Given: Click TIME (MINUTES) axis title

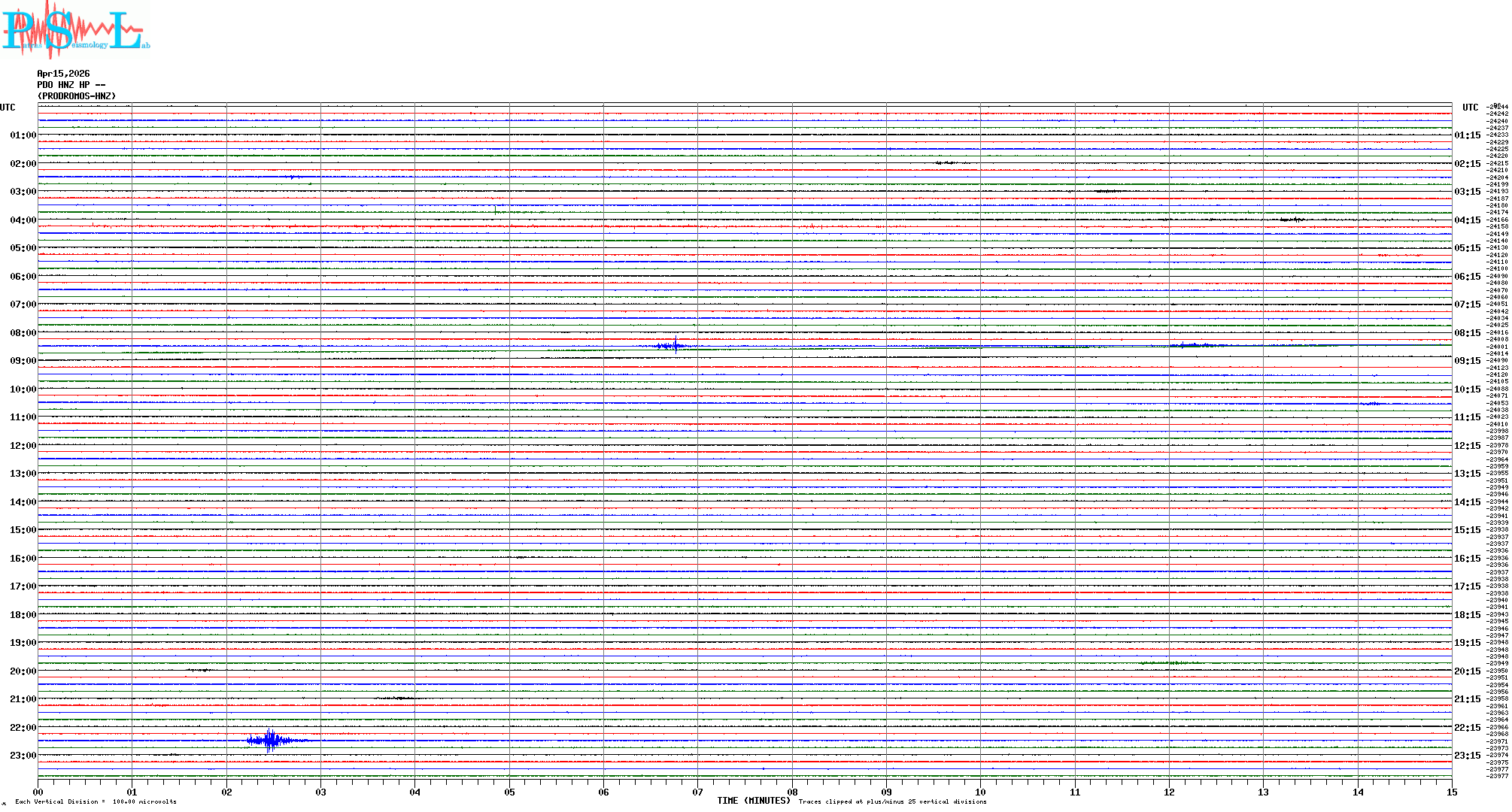Looking at the screenshot, I should click(x=753, y=801).
